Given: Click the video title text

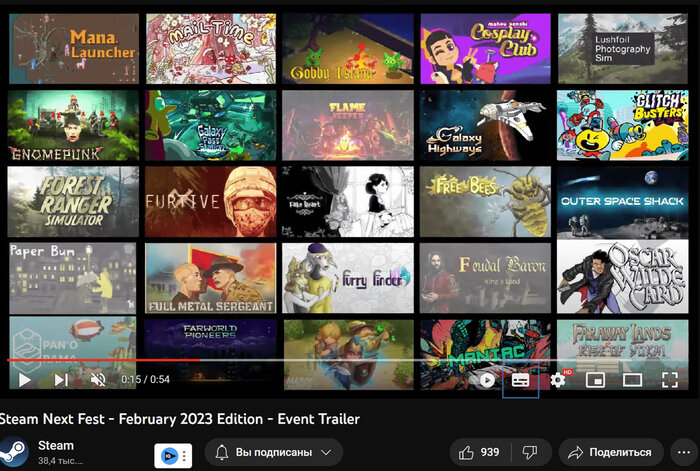Looking at the screenshot, I should click(x=179, y=419).
